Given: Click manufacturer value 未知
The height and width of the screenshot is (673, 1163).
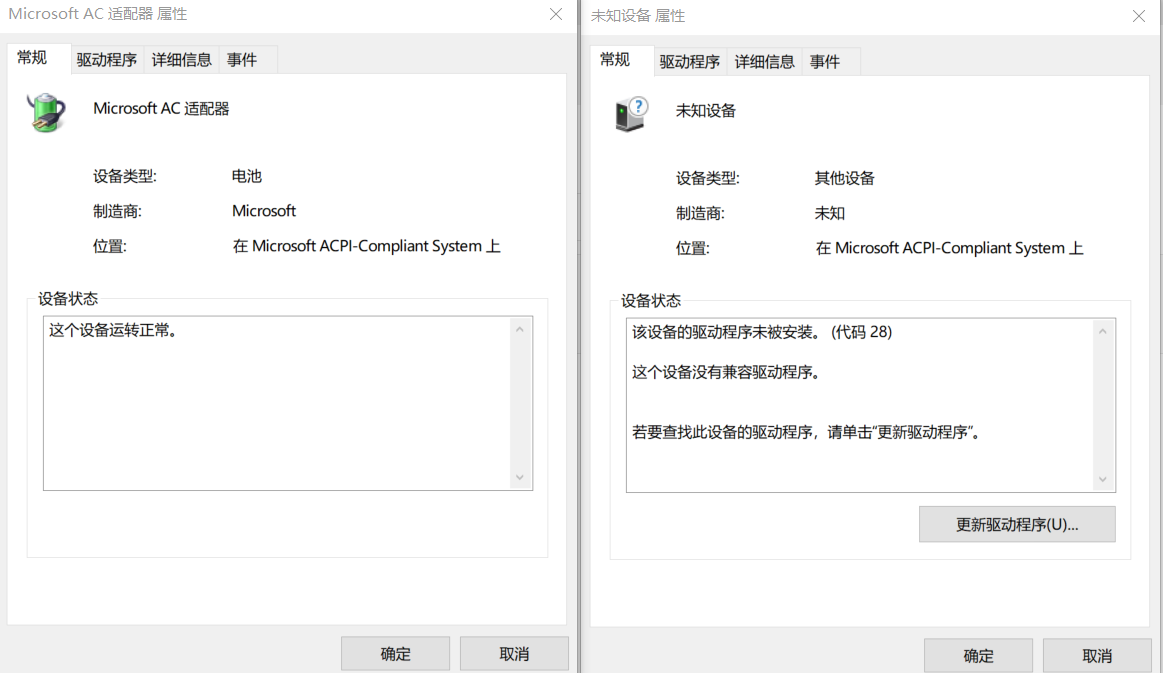Looking at the screenshot, I should 830,213.
